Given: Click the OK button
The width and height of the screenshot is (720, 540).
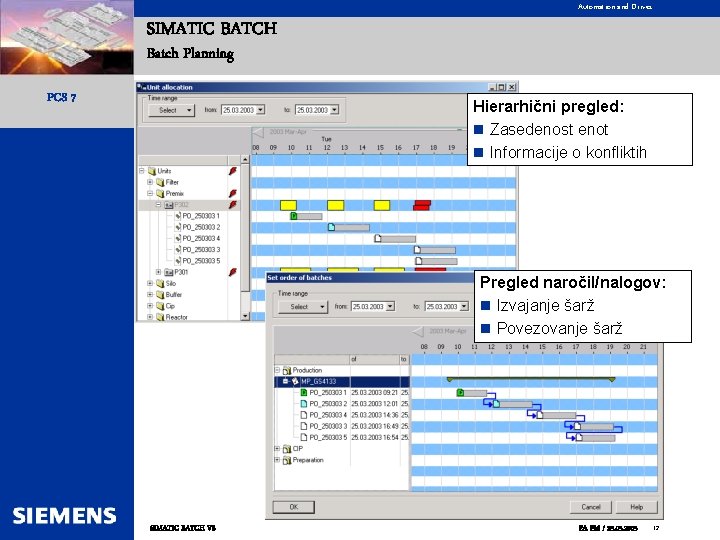Looking at the screenshot, I should (x=294, y=507).
